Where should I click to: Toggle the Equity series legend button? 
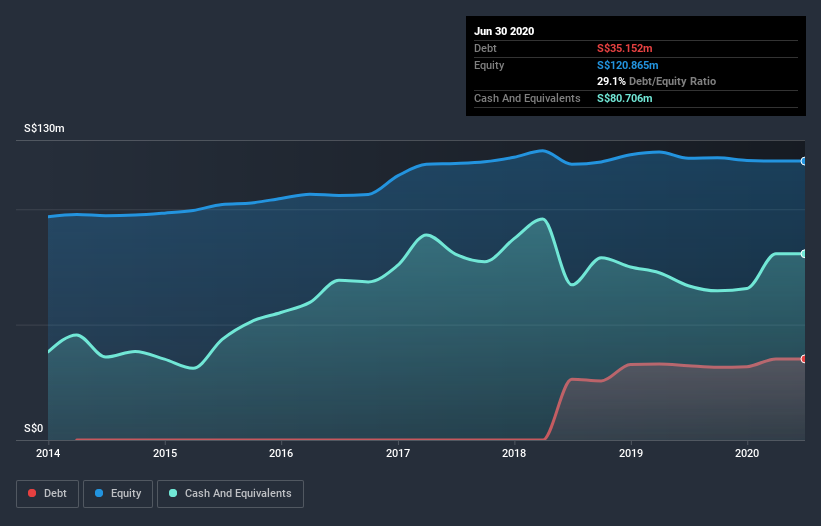point(118,494)
